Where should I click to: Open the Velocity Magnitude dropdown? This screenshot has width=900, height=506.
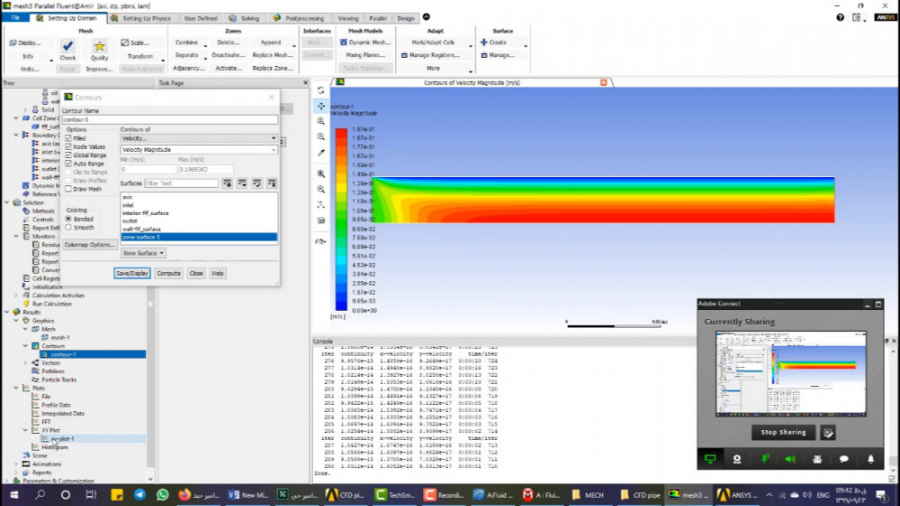tap(199, 150)
